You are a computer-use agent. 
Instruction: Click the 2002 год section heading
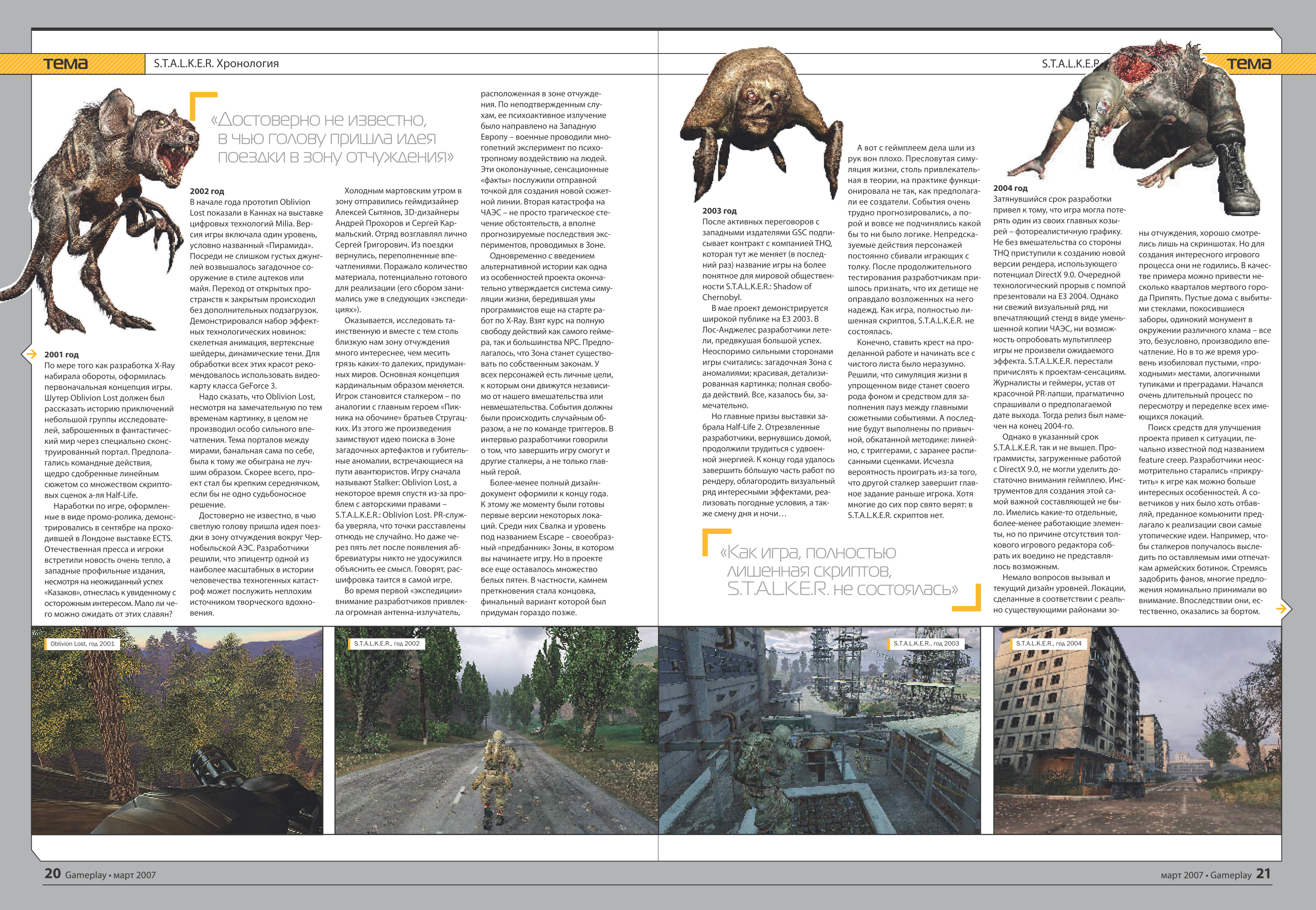click(x=207, y=191)
